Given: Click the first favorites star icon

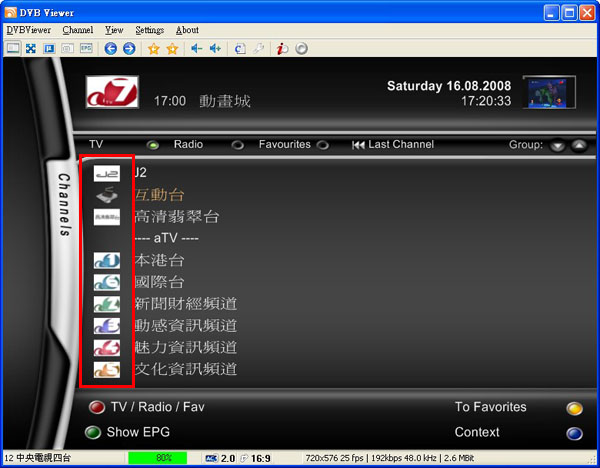Looking at the screenshot, I should (153, 48).
